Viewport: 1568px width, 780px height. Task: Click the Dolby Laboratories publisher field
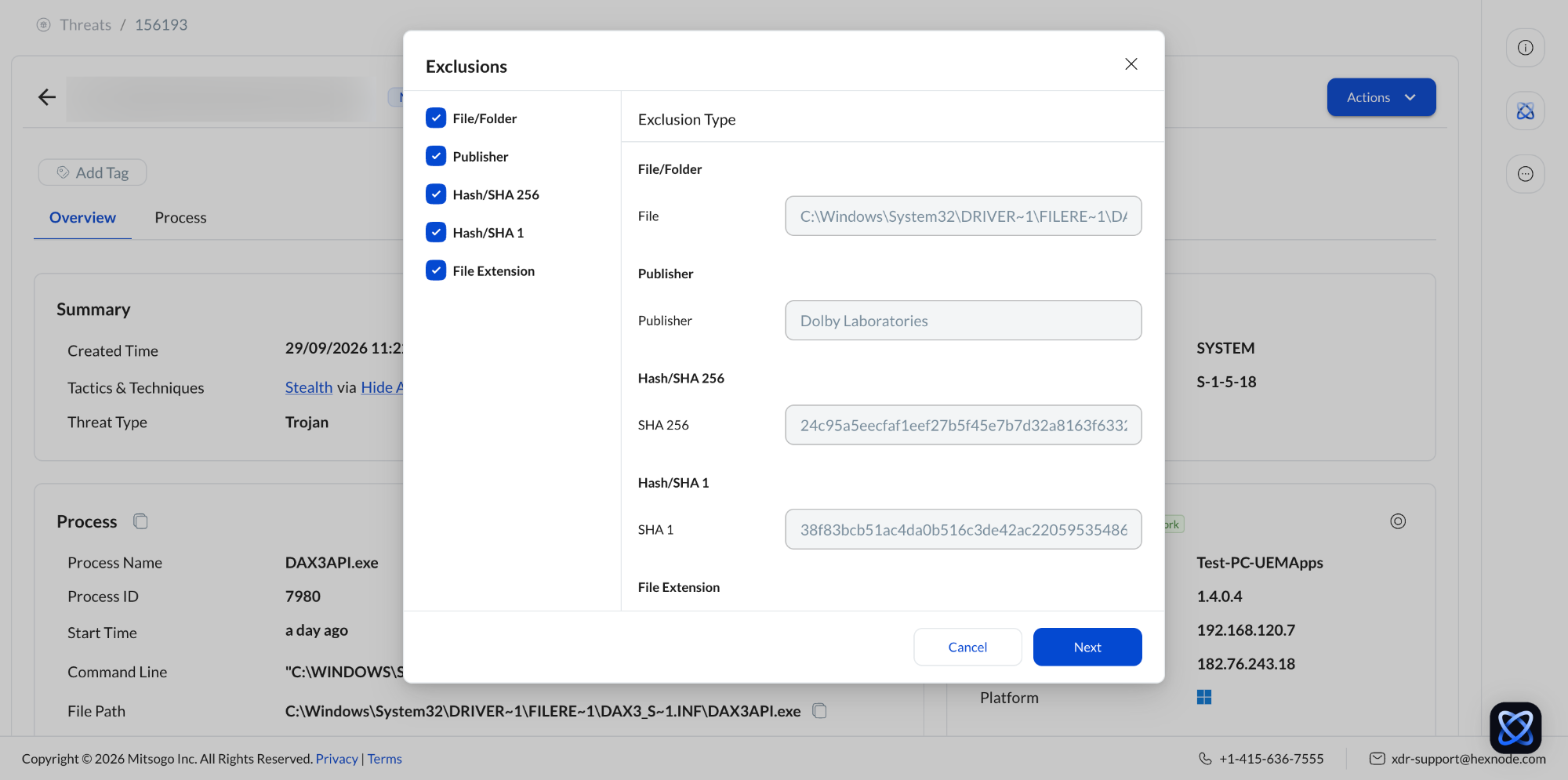pyautogui.click(x=963, y=321)
